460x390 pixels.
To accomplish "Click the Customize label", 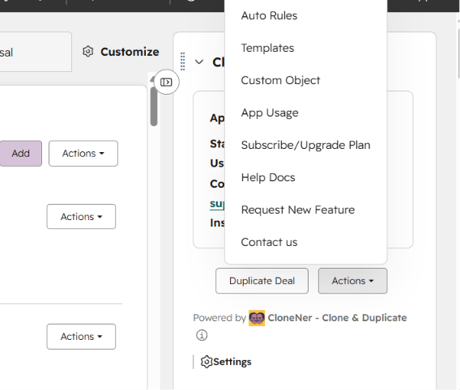I will (130, 52).
